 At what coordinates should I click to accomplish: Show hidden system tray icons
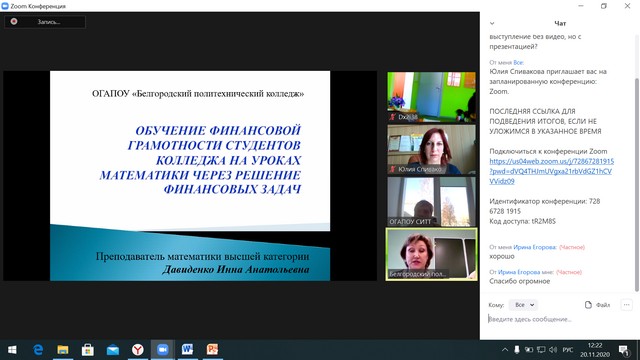click(505, 350)
